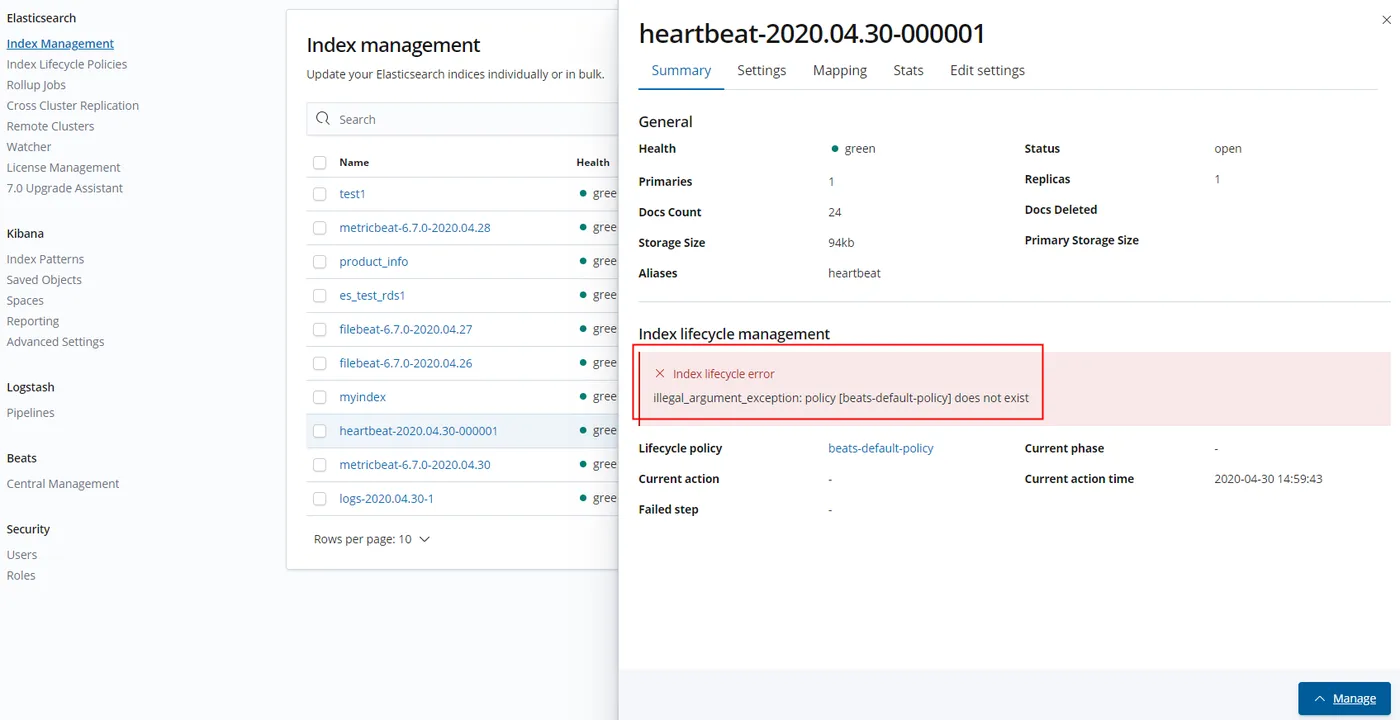
Task: Switch to the Settings tab
Action: click(762, 70)
